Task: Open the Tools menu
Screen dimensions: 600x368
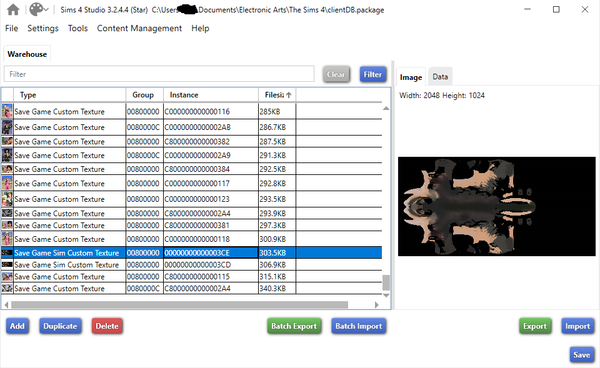Action: point(78,28)
